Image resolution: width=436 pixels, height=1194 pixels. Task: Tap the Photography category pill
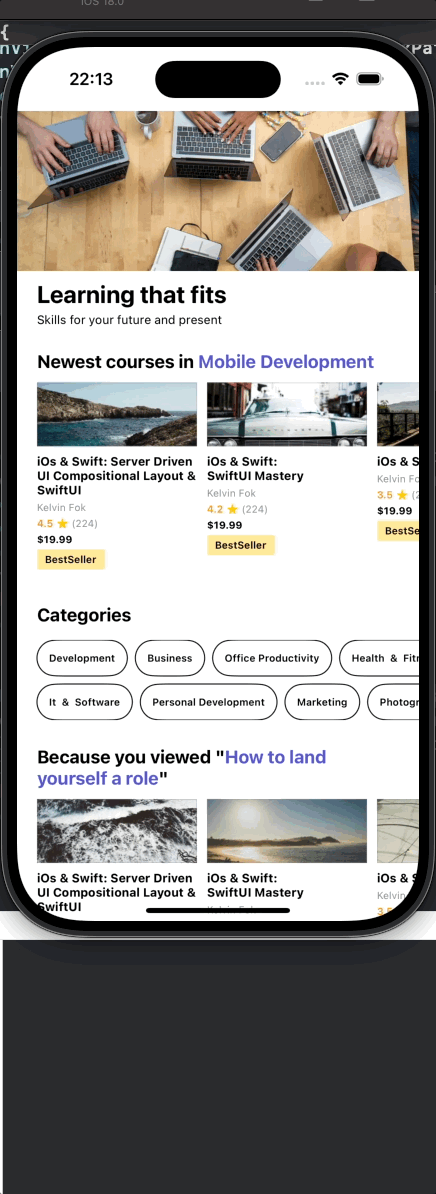pyautogui.click(x=393, y=702)
